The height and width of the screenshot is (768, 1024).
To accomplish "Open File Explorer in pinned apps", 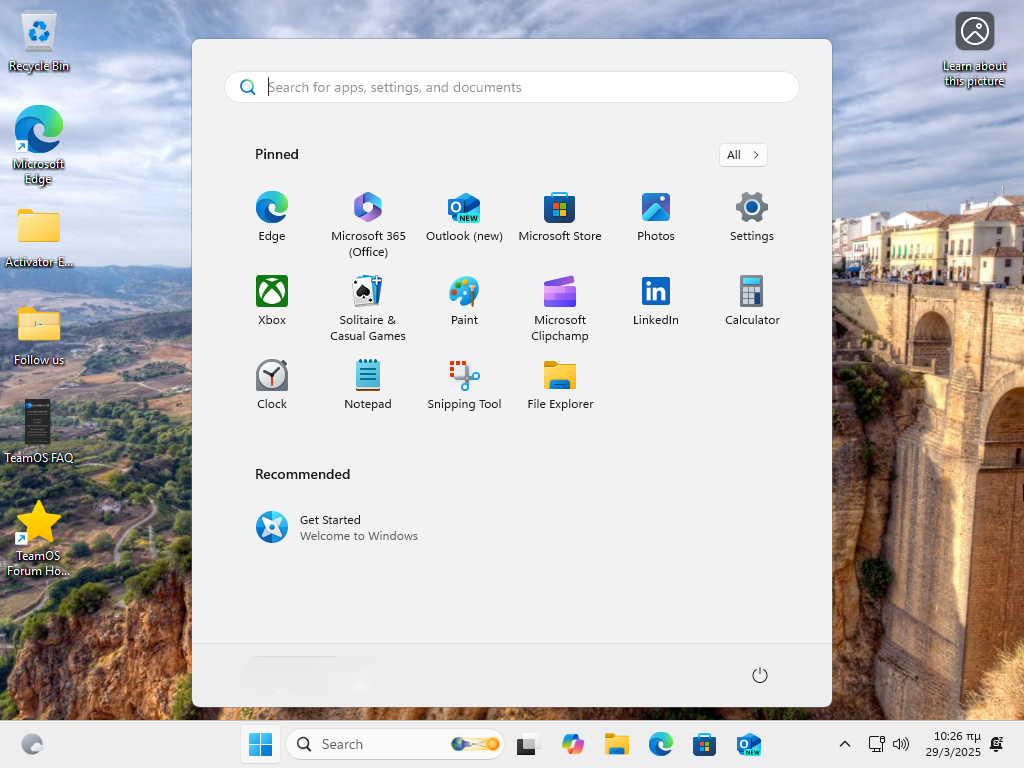I will pos(560,385).
